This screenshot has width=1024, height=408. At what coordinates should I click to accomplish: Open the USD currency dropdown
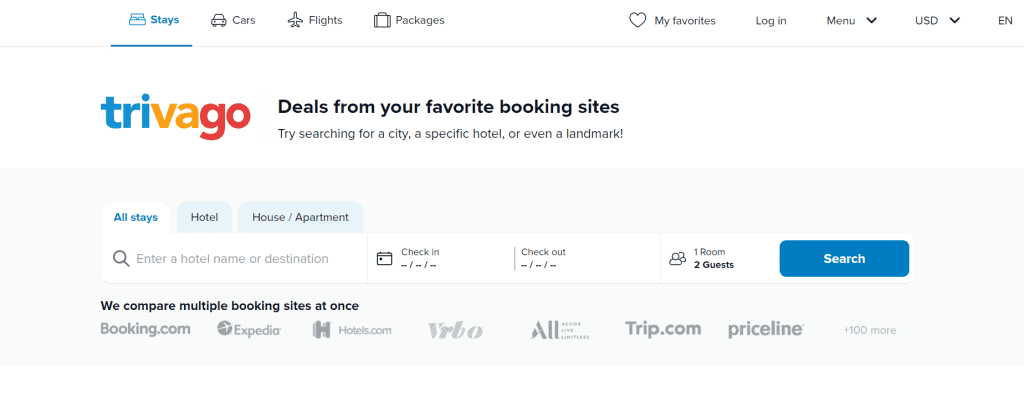click(937, 20)
